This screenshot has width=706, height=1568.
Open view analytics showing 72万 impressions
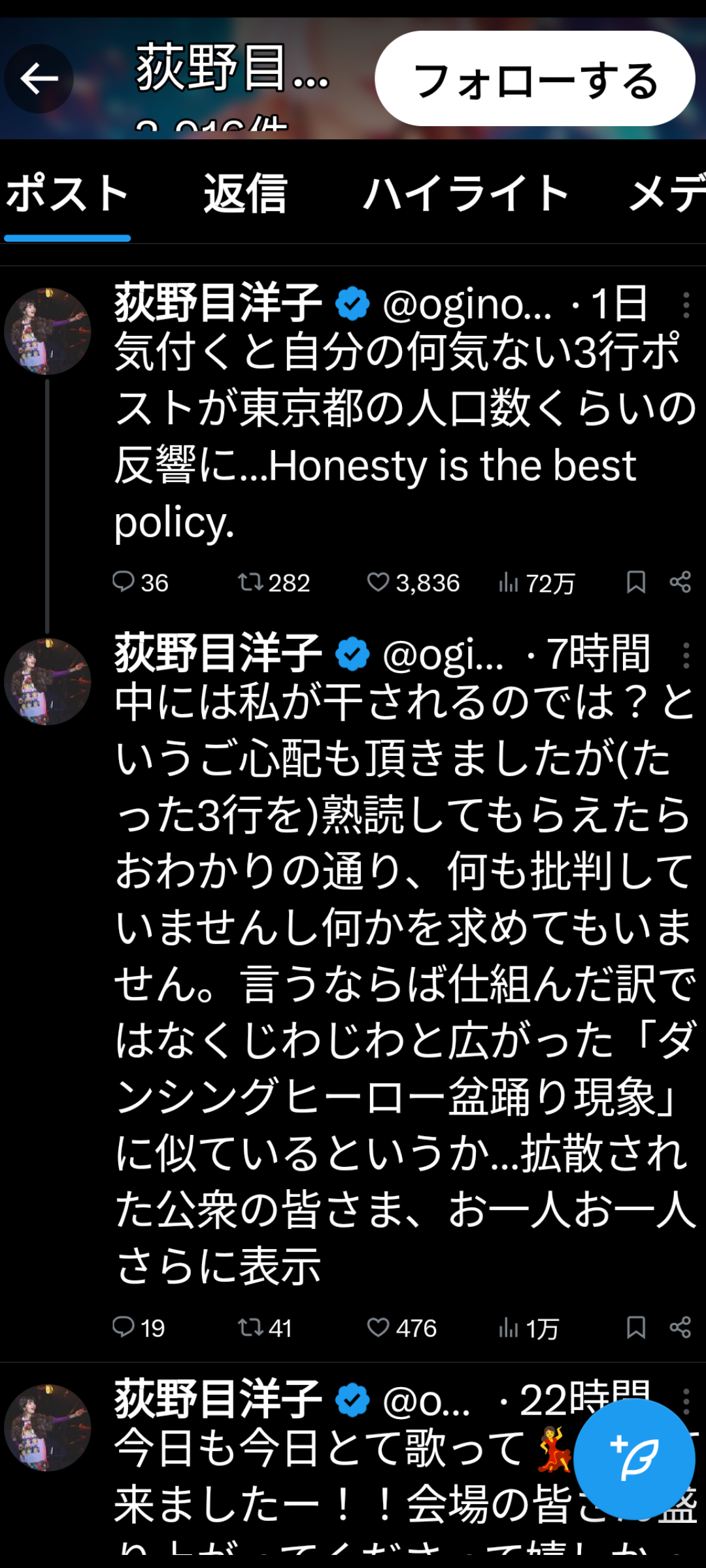point(516,583)
